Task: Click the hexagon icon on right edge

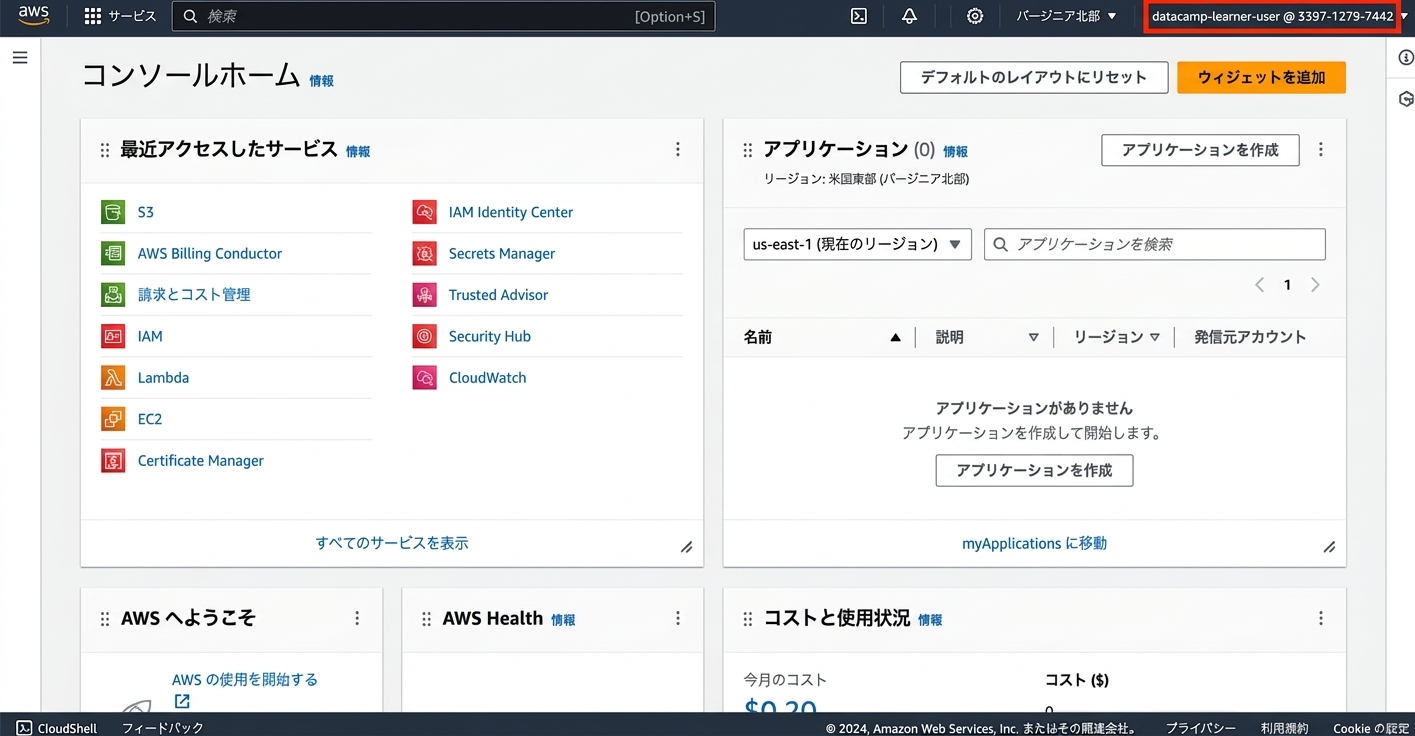Action: [x=1406, y=99]
